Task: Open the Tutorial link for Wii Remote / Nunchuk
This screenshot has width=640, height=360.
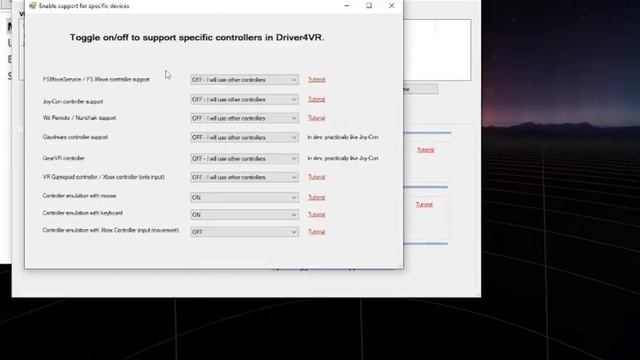Action: coord(316,118)
